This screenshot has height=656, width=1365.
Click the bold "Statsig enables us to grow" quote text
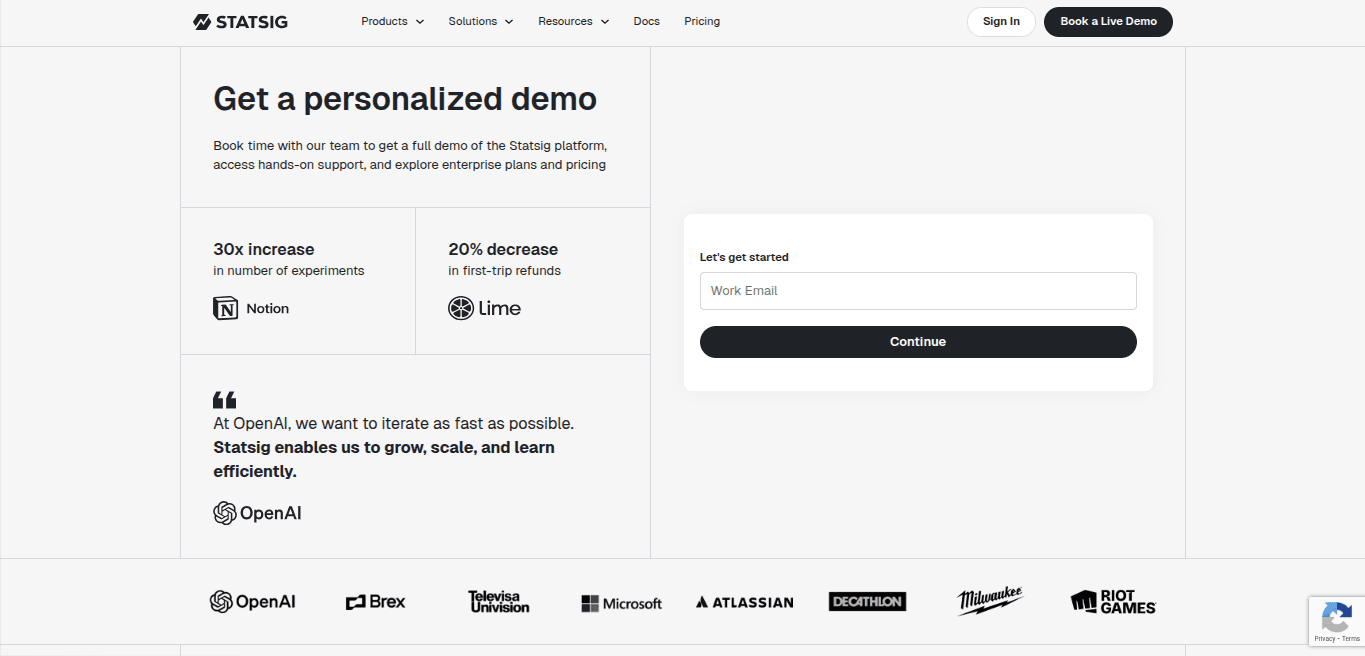384,459
